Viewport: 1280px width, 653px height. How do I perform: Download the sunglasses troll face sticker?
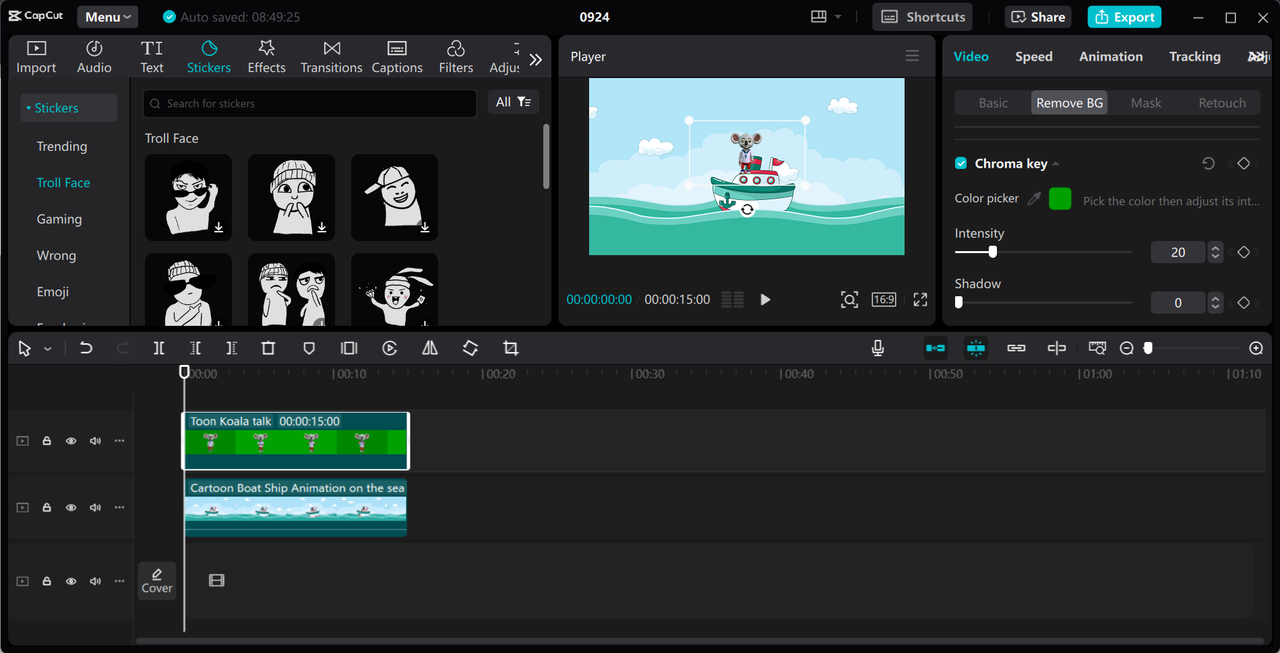point(219,228)
